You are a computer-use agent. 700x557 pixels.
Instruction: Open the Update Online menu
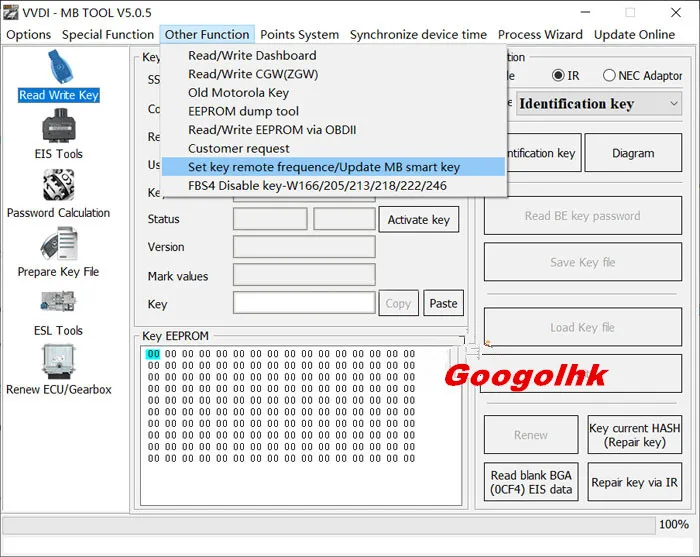pos(634,34)
